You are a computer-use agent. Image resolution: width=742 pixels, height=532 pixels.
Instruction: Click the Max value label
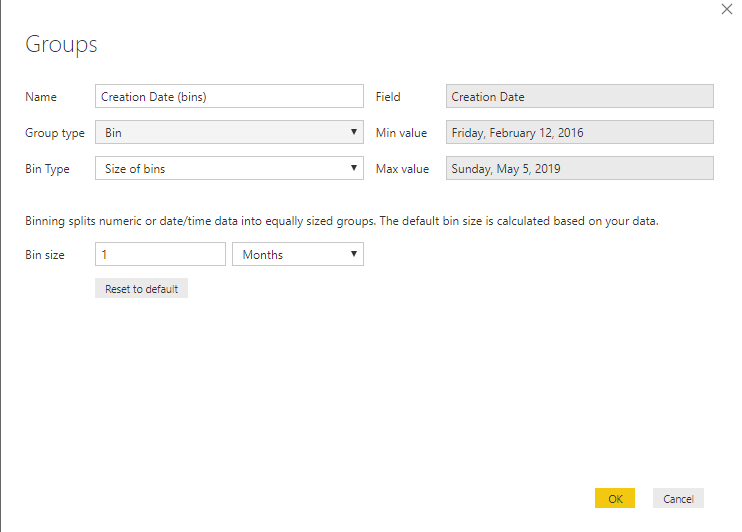(x=402, y=168)
